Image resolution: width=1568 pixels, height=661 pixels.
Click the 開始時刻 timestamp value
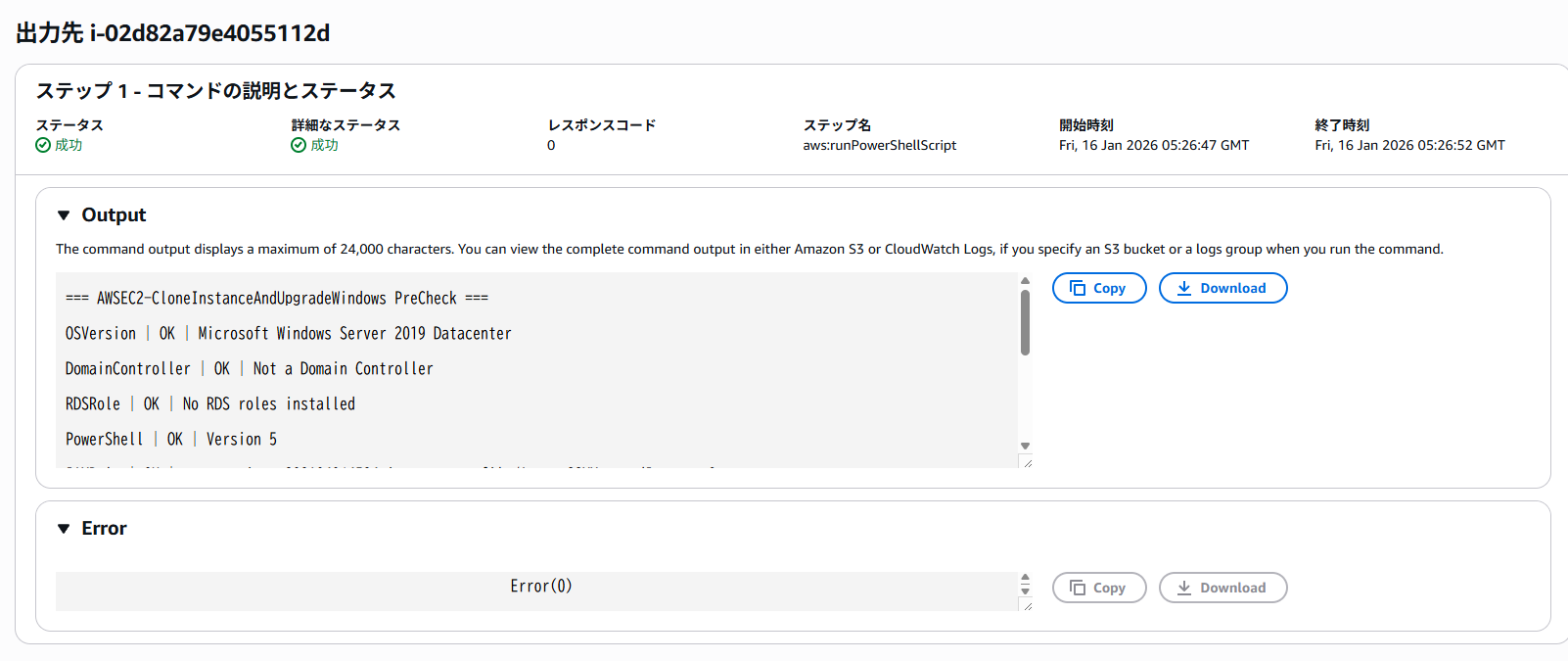(x=1153, y=145)
